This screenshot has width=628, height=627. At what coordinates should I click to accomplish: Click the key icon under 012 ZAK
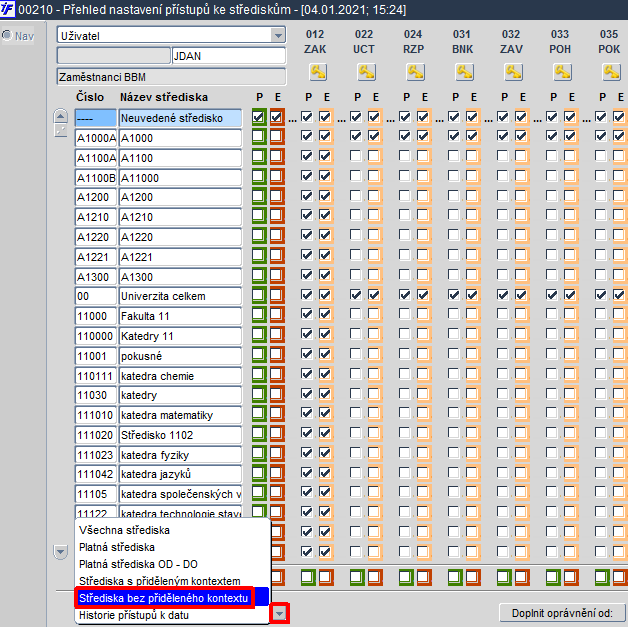coord(318,72)
